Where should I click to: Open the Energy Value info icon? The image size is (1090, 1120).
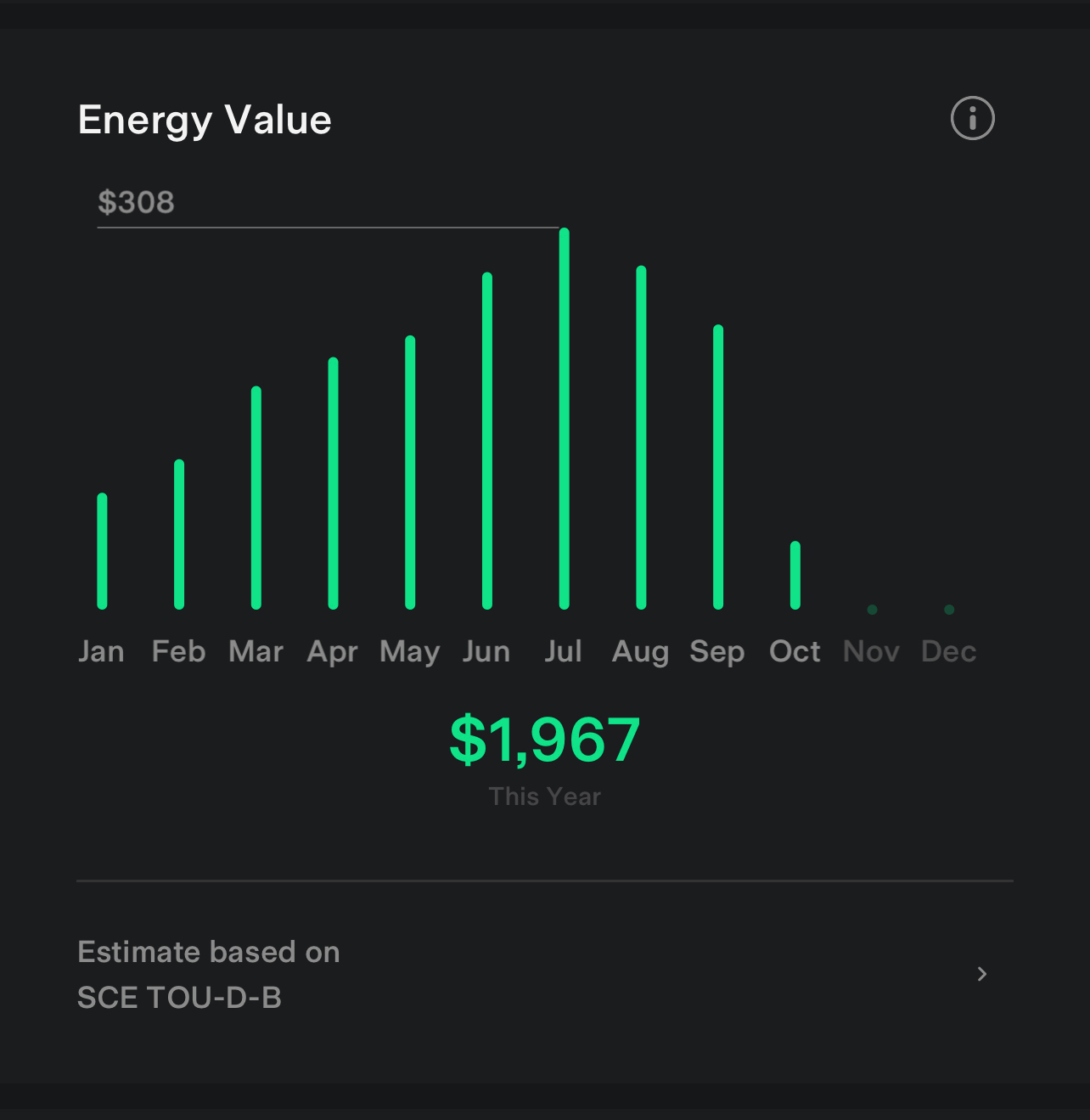[x=972, y=118]
